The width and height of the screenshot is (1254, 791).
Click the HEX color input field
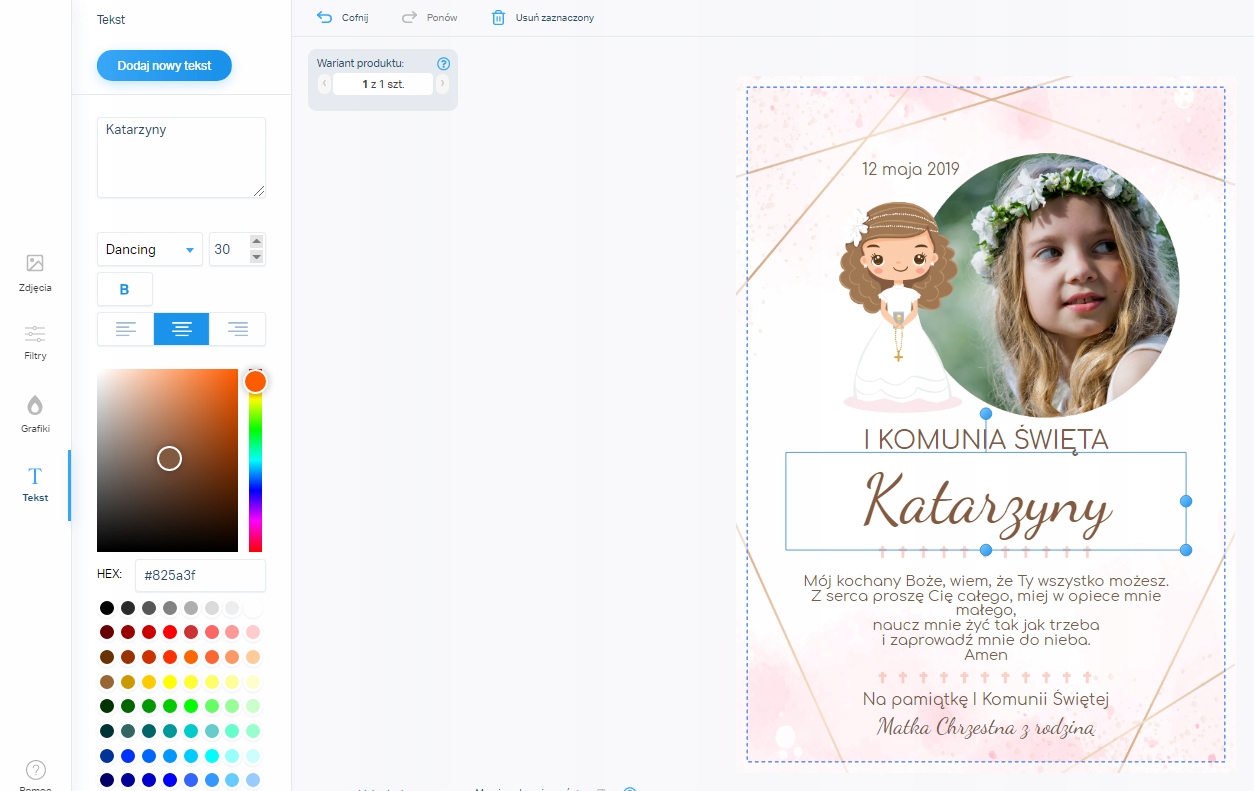[x=200, y=575]
